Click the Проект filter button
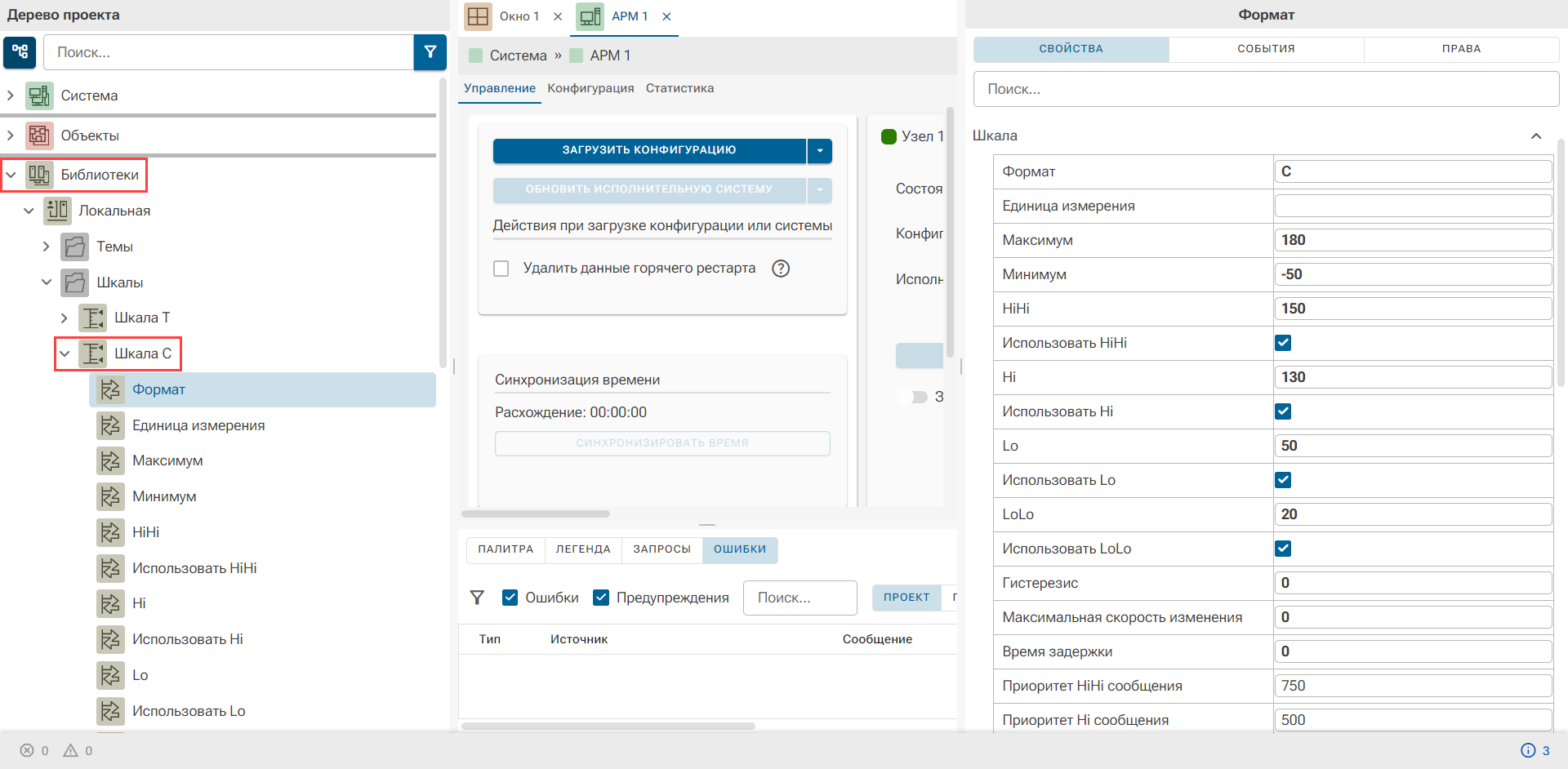 coord(906,598)
